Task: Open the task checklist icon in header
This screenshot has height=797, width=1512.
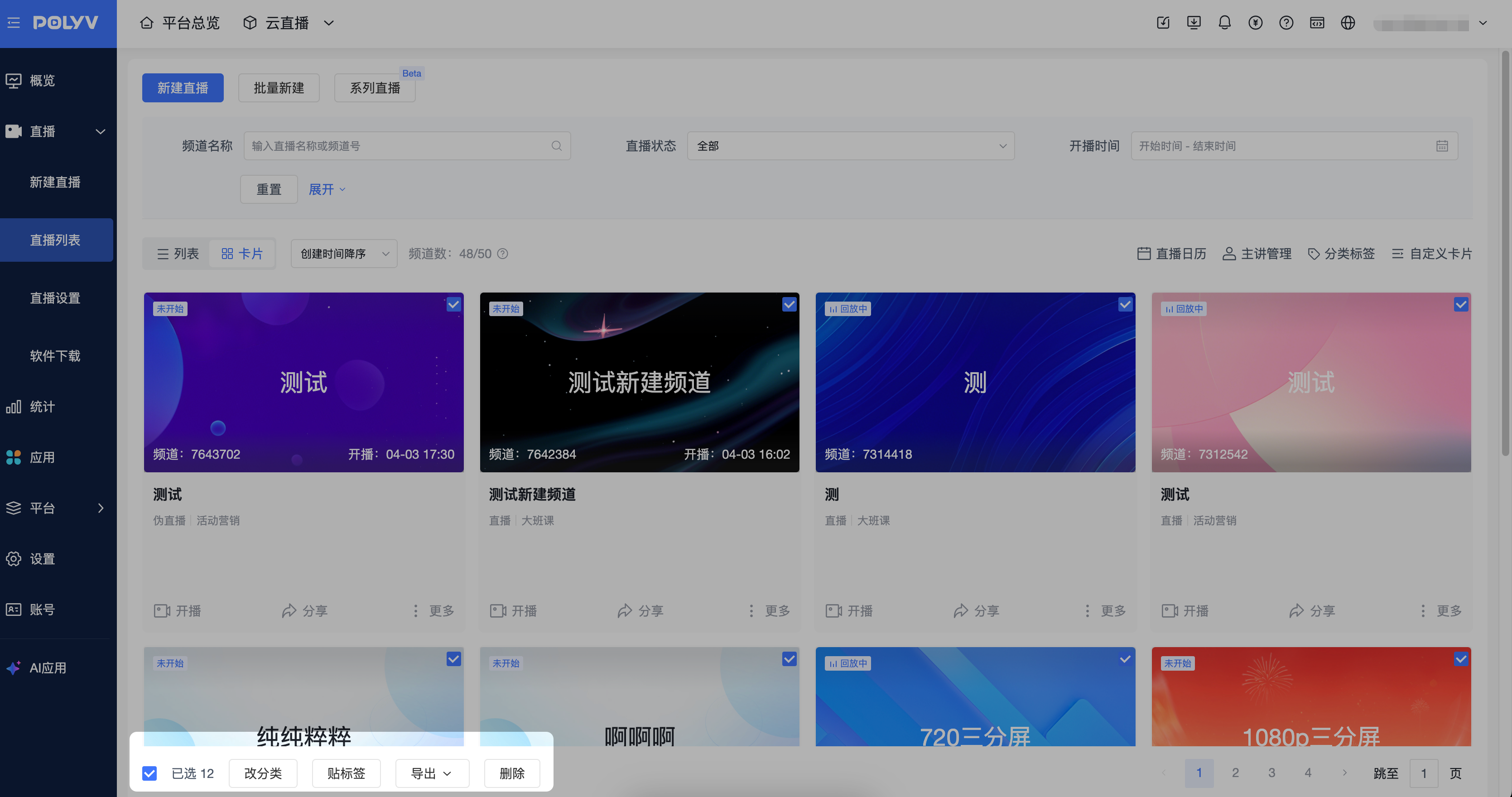Action: (1163, 23)
